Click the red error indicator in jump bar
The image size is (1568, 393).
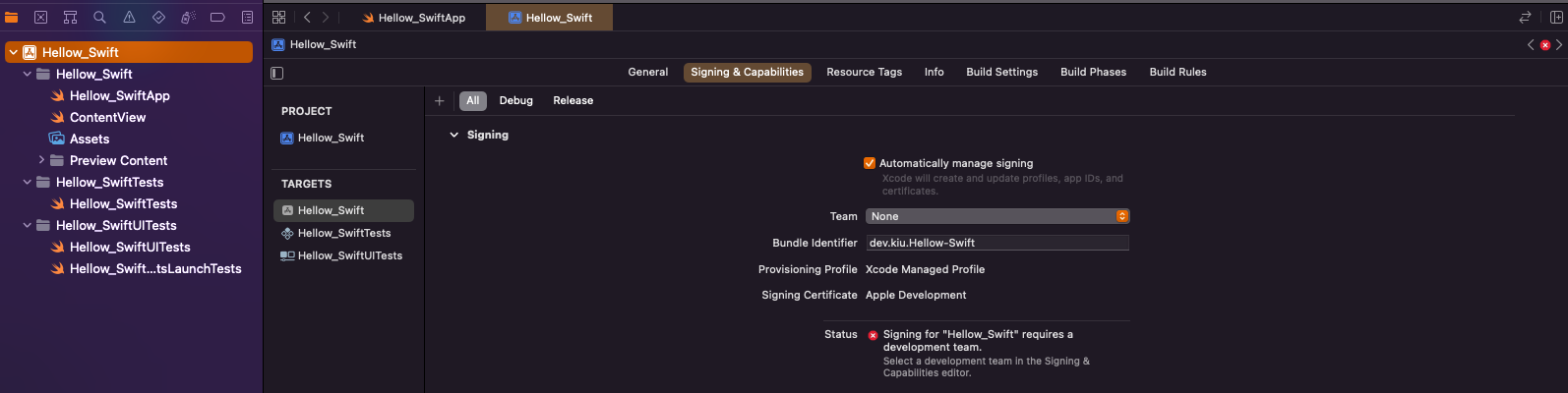[1544, 45]
